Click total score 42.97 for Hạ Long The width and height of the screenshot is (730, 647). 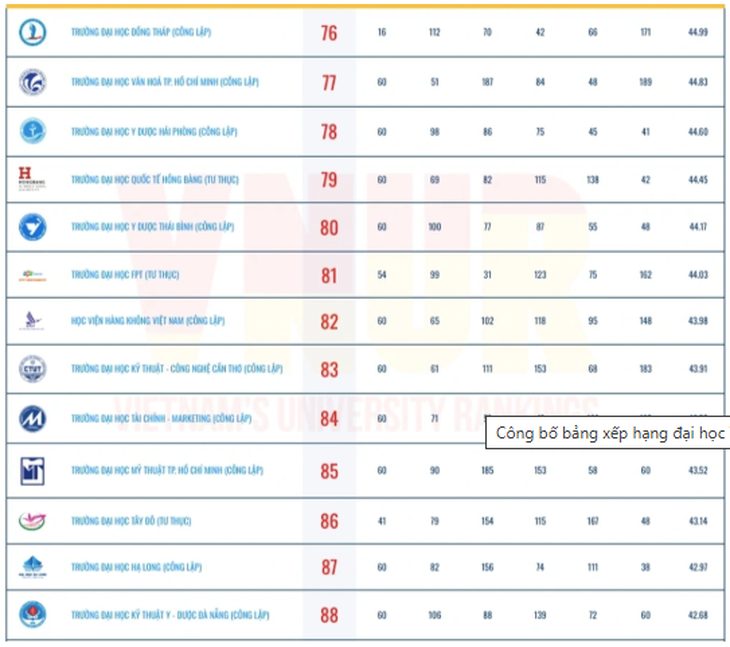point(698,567)
